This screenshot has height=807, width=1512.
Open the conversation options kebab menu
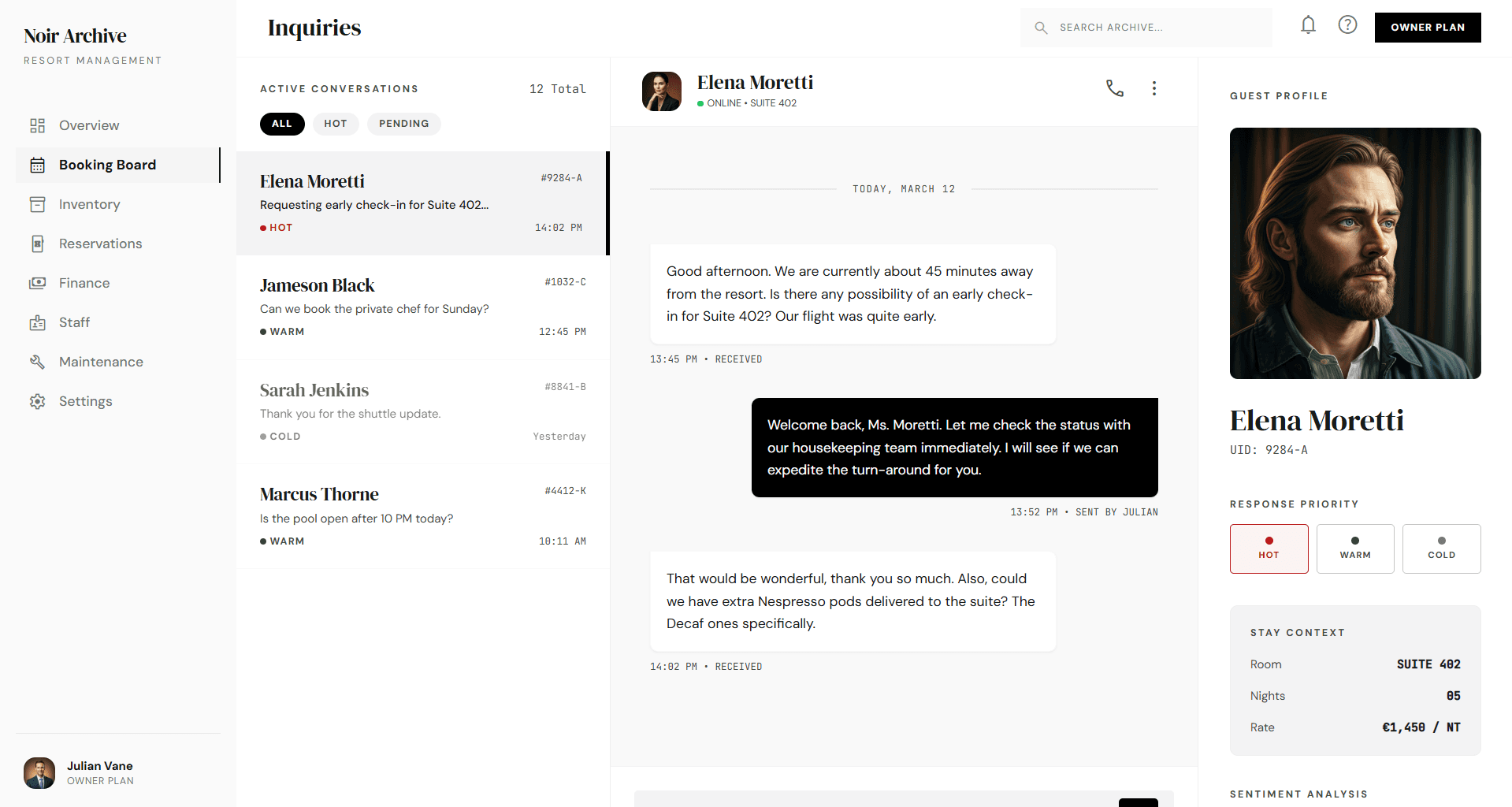pyautogui.click(x=1154, y=88)
